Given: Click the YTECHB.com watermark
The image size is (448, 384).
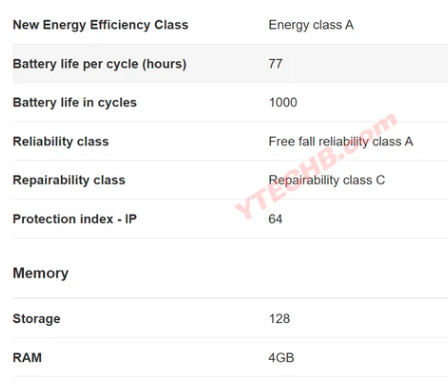Looking at the screenshot, I should coord(316,166).
